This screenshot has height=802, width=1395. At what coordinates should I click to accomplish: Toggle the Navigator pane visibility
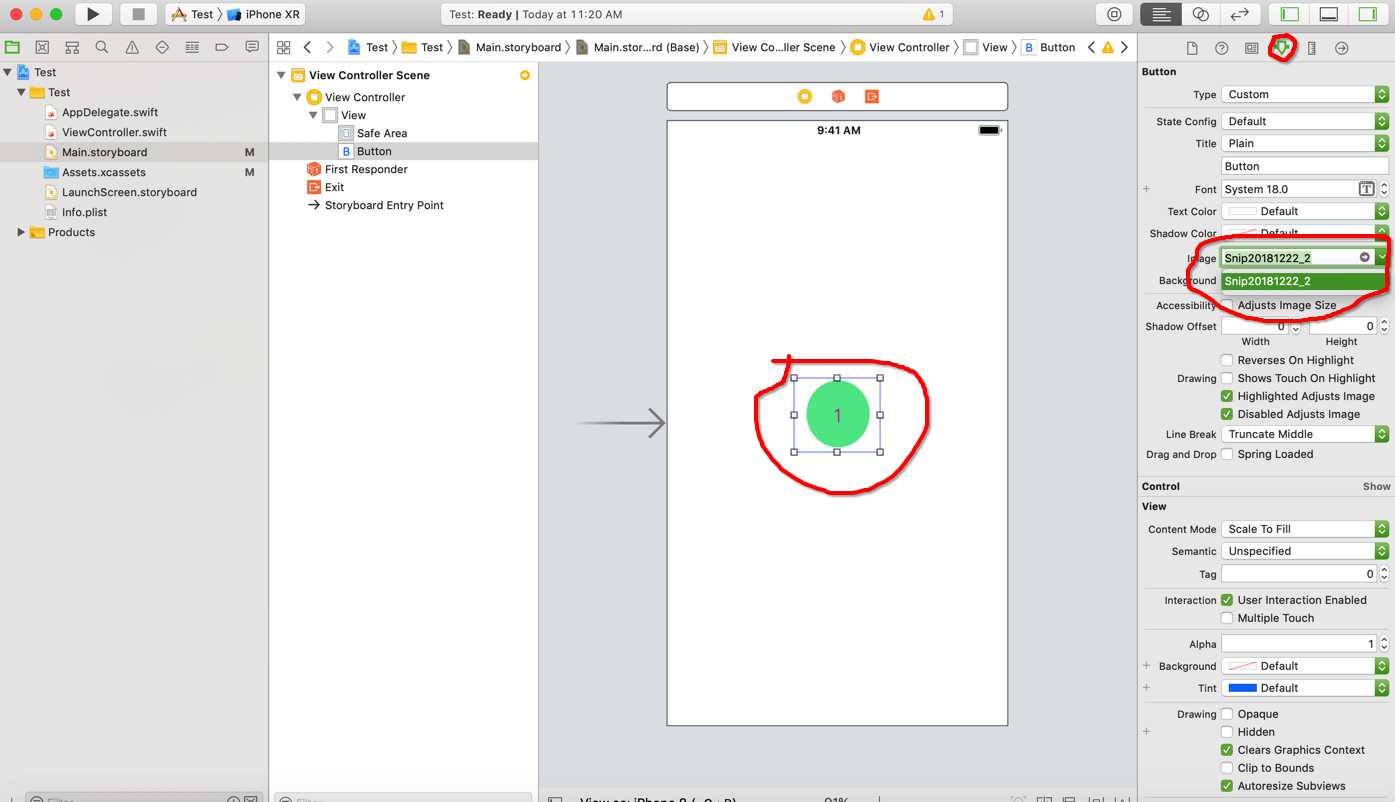tap(1290, 14)
